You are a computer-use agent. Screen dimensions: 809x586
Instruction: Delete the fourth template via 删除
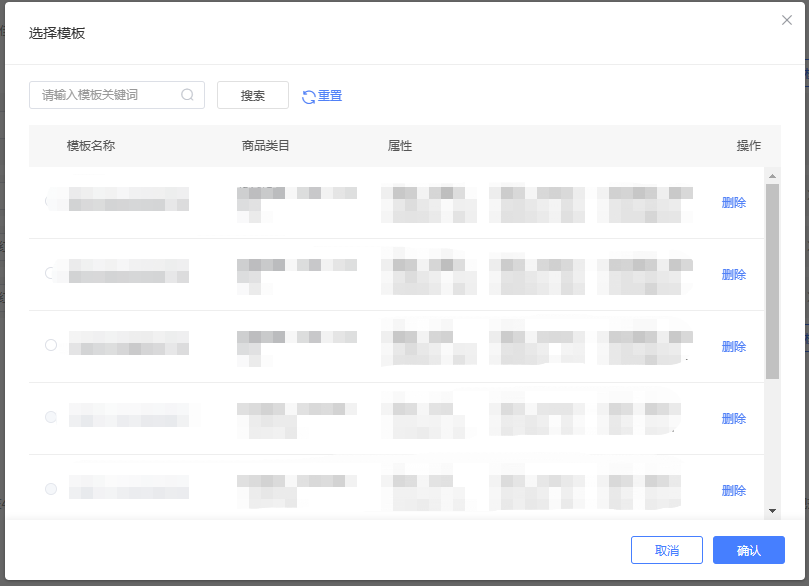tap(733, 419)
